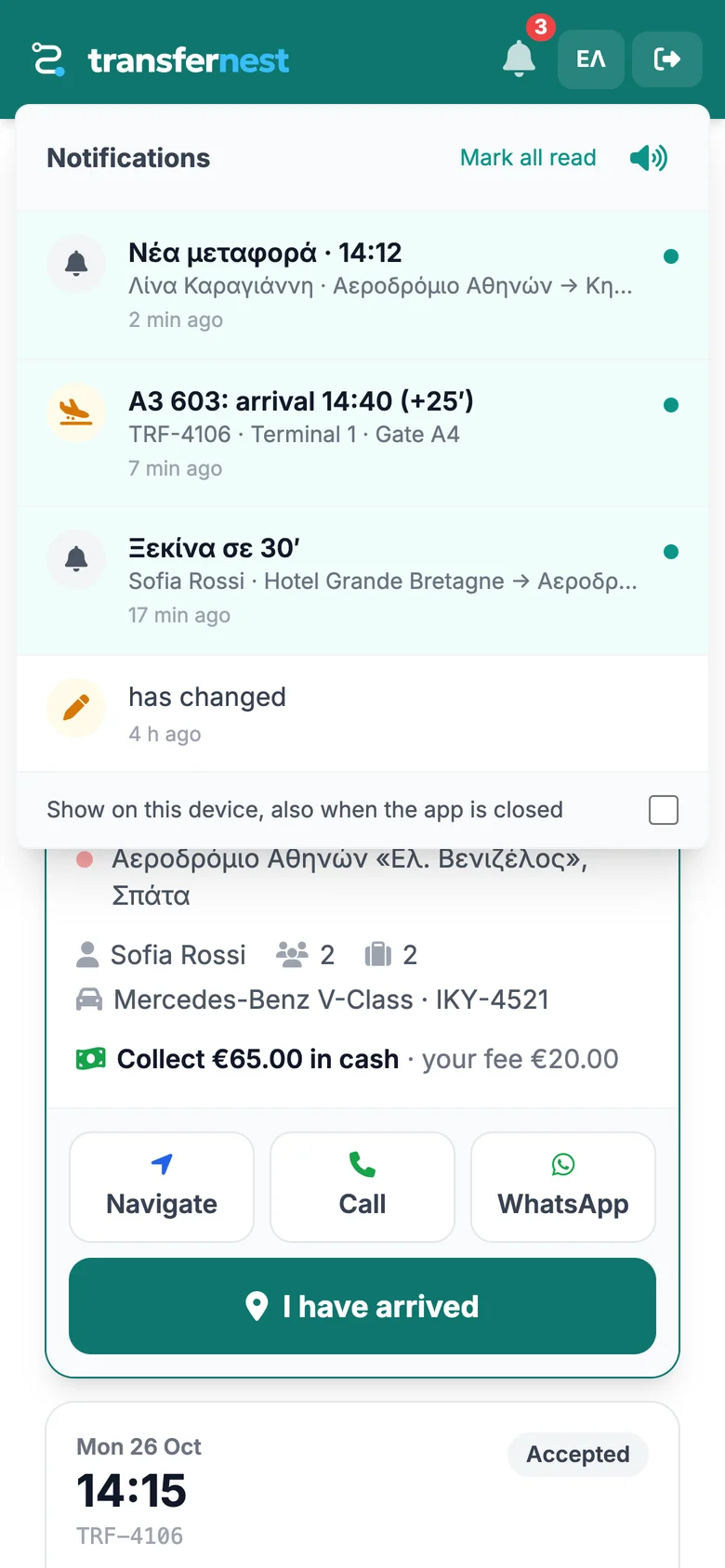Click the notification bell with badge 3
Image resolution: width=725 pixels, height=1568 pixels.
coord(520,59)
